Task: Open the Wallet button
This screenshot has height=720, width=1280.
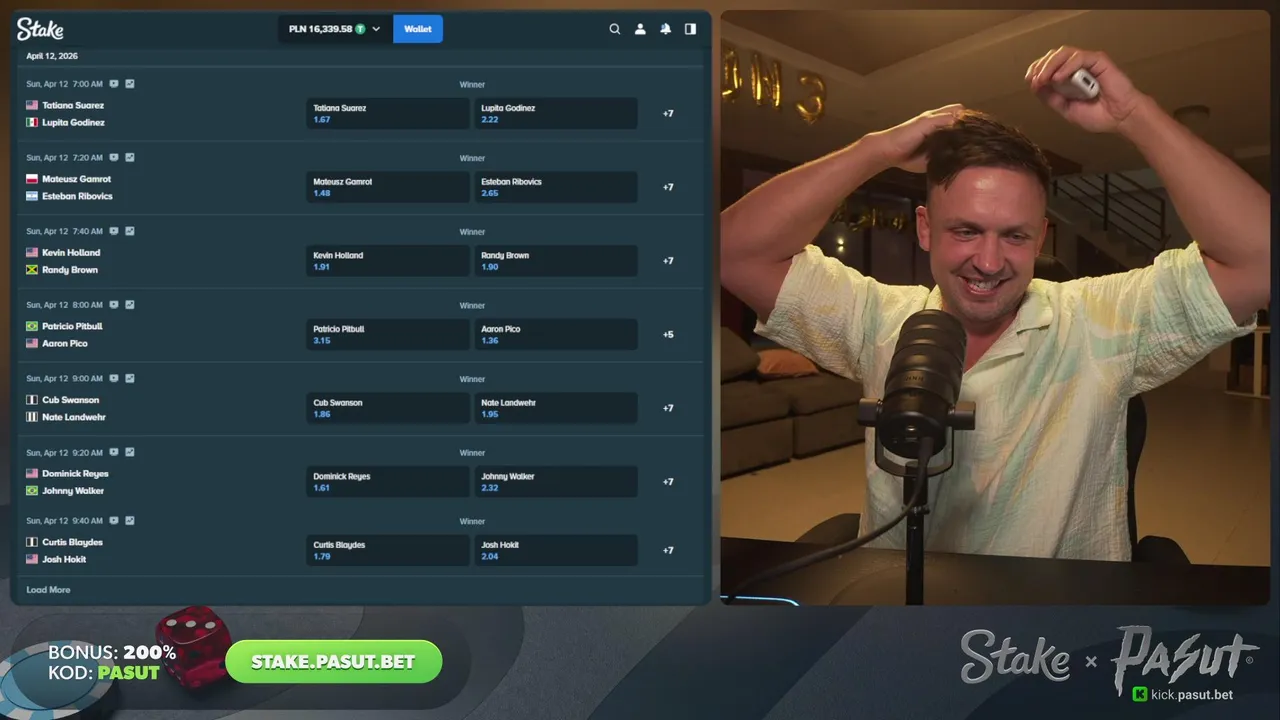Action: (x=418, y=29)
